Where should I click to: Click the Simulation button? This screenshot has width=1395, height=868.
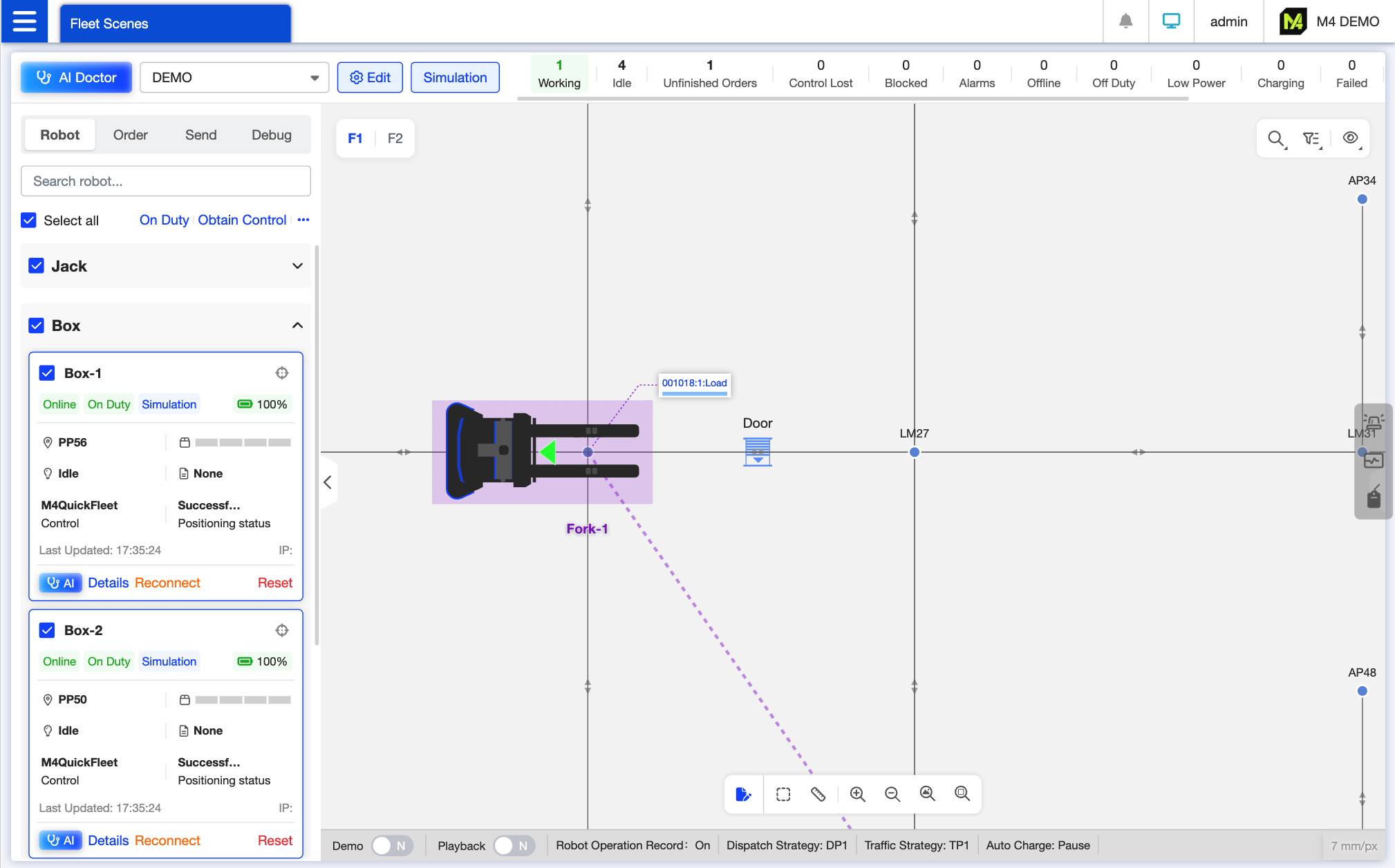point(455,77)
